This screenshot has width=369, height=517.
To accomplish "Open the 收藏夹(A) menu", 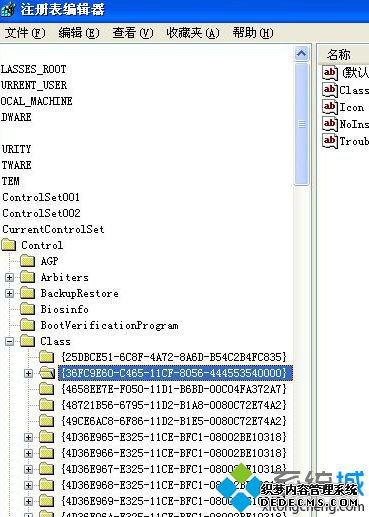I will [193, 33].
